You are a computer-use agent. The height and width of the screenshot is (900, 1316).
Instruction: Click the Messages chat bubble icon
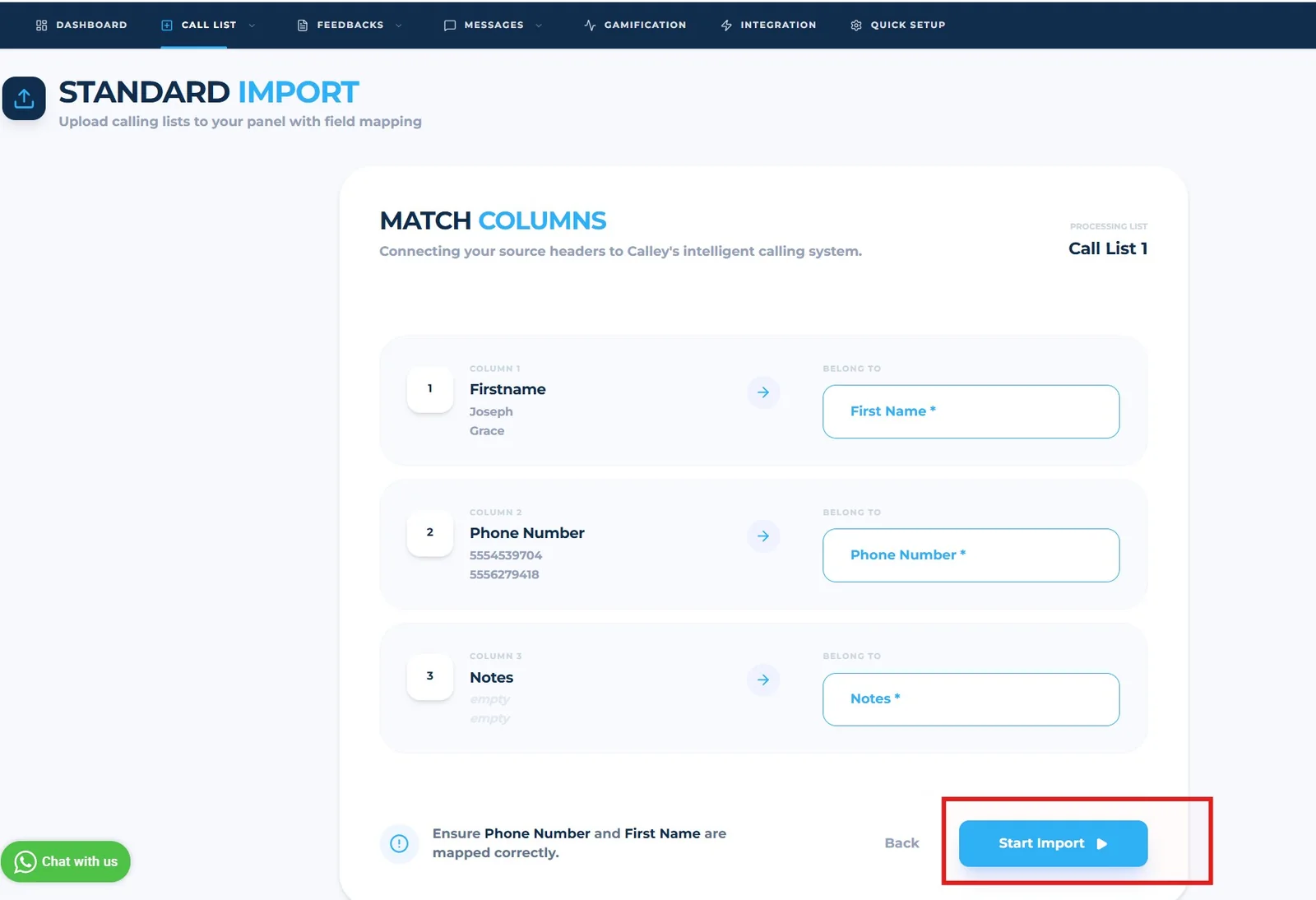pos(450,26)
